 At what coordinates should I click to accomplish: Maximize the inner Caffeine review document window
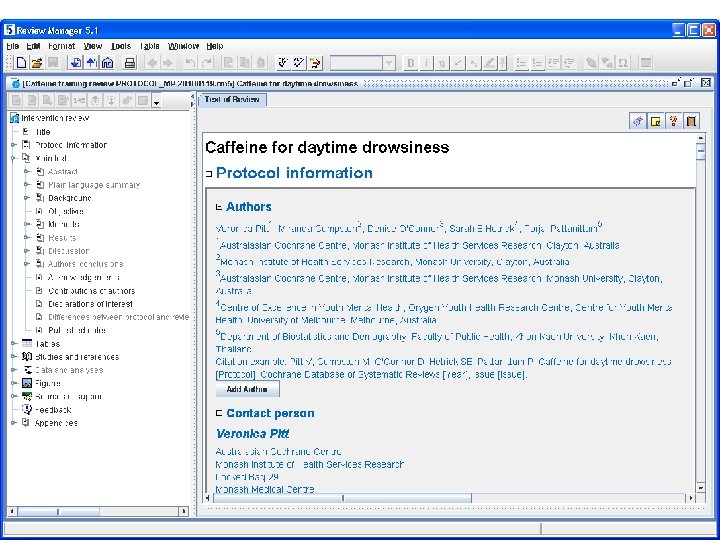click(x=689, y=83)
